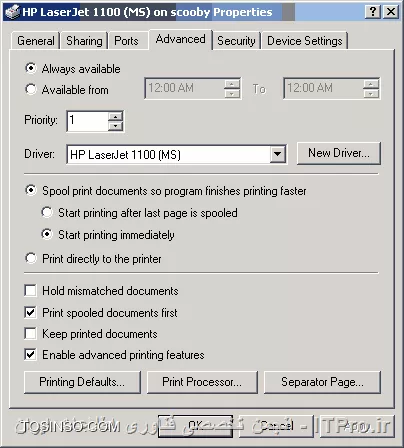Check Keep printed documents

click(x=30, y=334)
